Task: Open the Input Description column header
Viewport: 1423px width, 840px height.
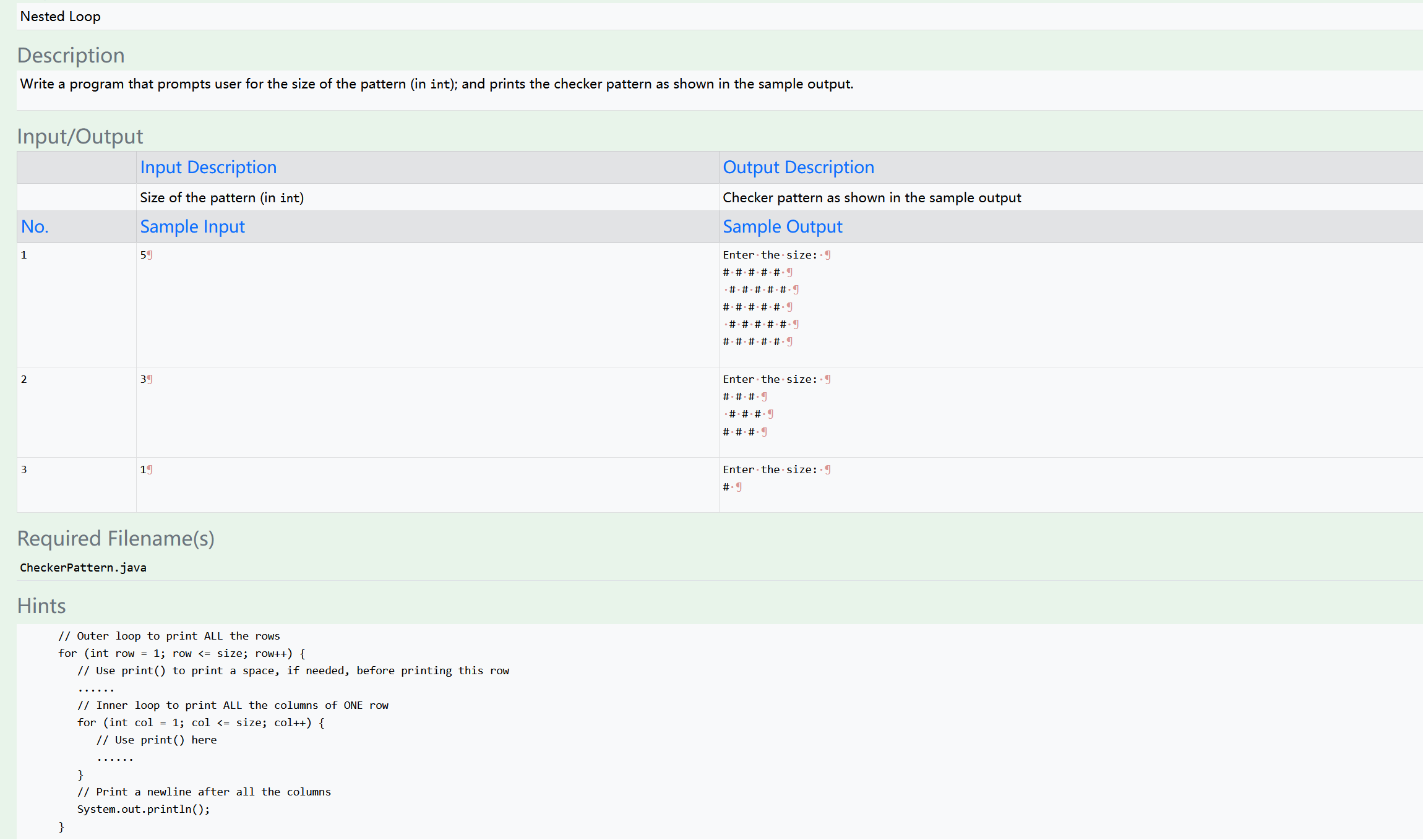Action: [209, 167]
